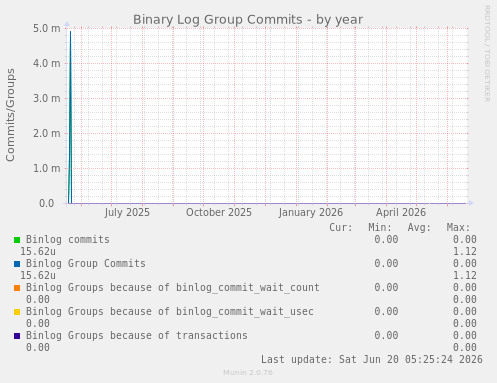This screenshot has width=497, height=383.
Task: Click the '4.0 m' y-axis value
Action: 47,63
